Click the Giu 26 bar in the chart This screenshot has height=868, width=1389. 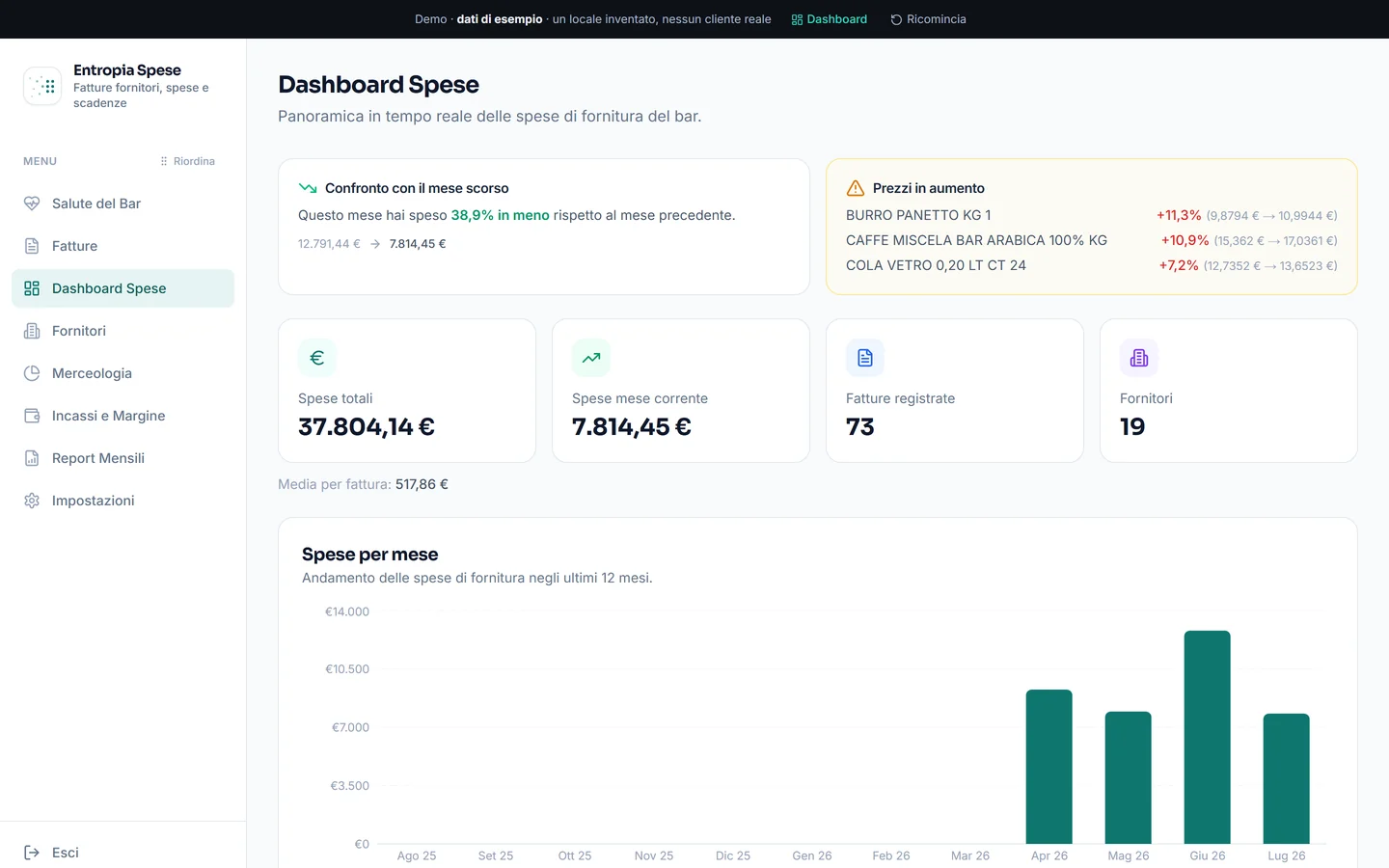point(1208,737)
